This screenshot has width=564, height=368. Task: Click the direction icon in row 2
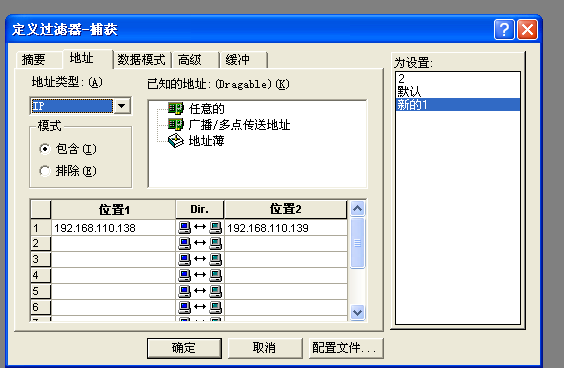[x=200, y=244]
